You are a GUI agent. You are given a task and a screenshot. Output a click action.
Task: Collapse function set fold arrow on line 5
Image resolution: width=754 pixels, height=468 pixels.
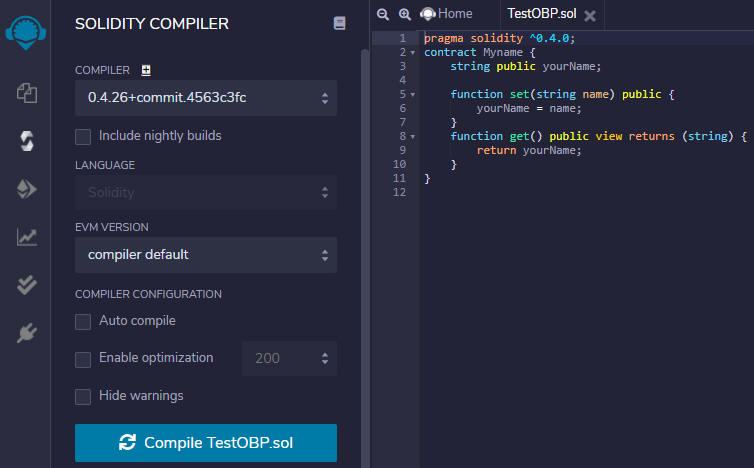pos(413,95)
